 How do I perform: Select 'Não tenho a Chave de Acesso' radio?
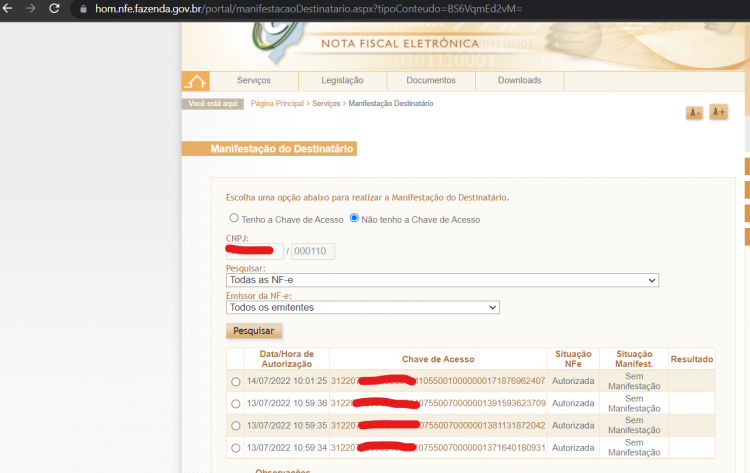click(x=354, y=218)
